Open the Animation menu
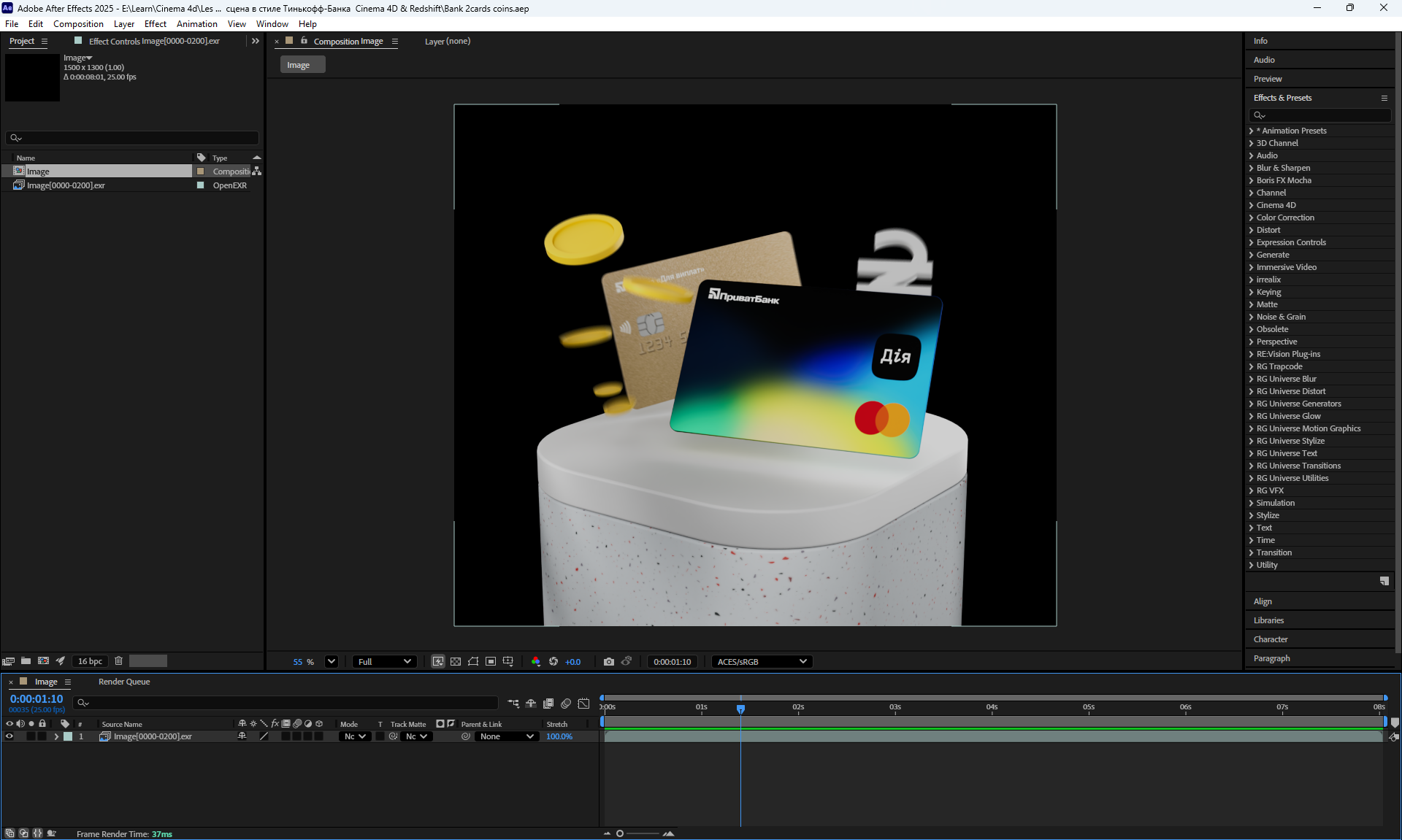Viewport: 1402px width, 840px height. click(196, 24)
